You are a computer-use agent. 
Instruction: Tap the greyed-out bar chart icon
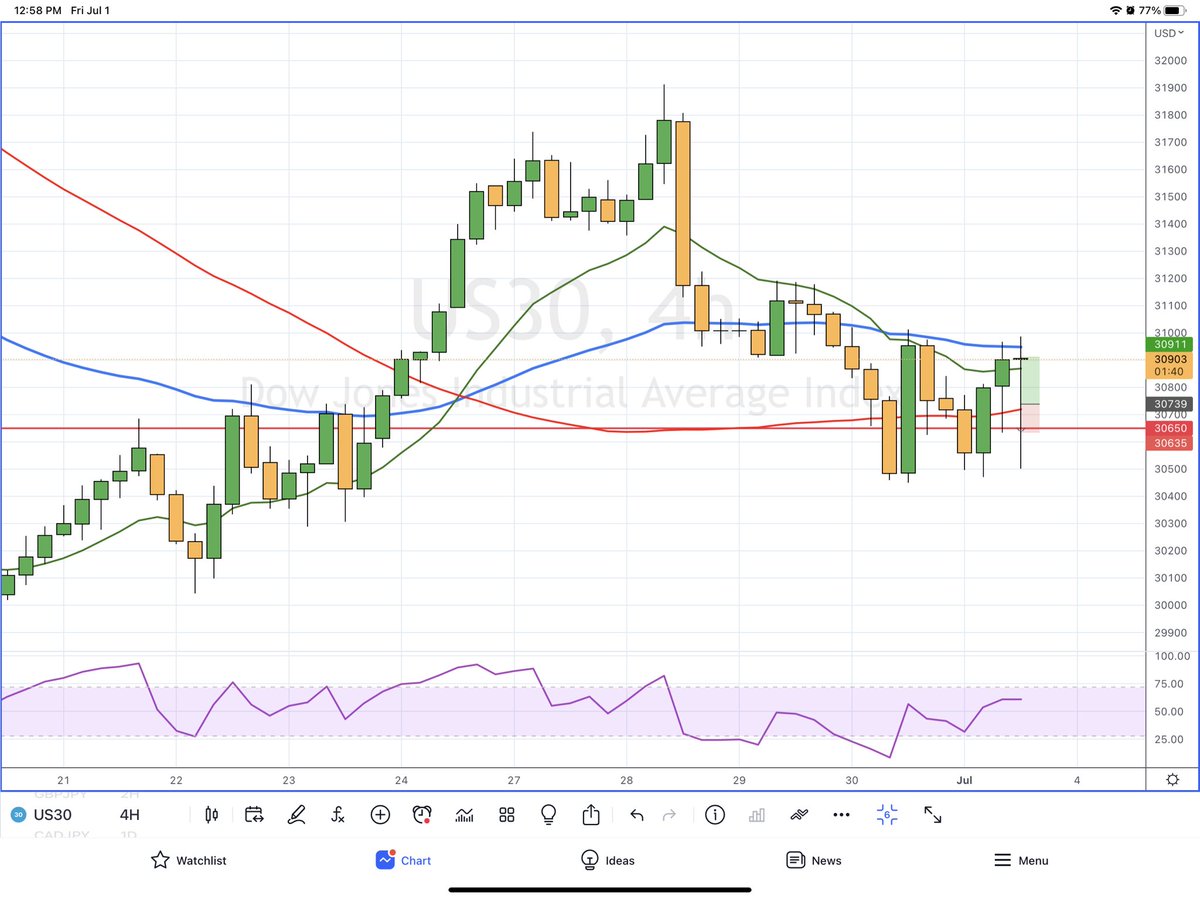click(x=757, y=815)
